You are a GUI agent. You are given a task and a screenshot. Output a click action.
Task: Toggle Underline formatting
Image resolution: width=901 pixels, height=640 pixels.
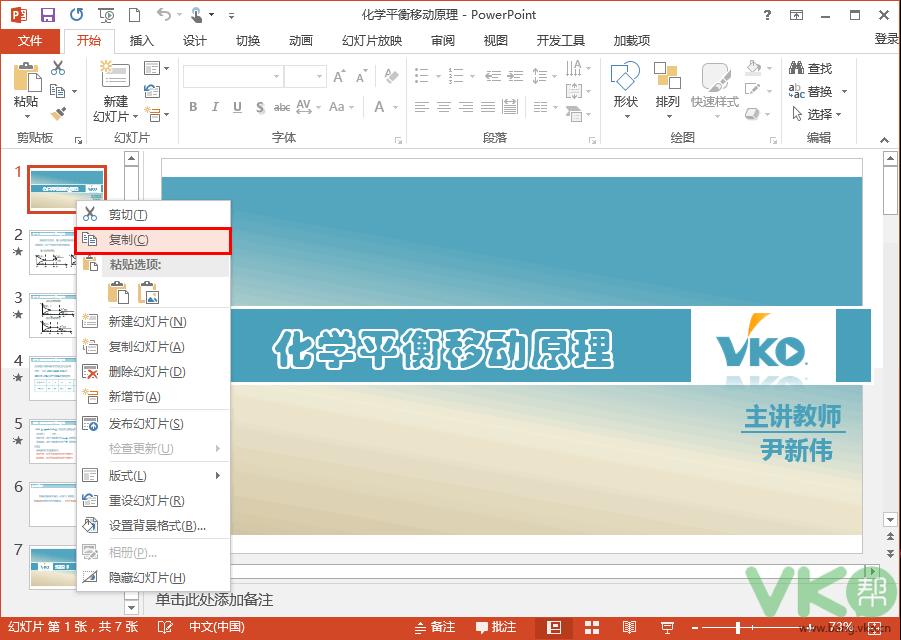click(237, 107)
